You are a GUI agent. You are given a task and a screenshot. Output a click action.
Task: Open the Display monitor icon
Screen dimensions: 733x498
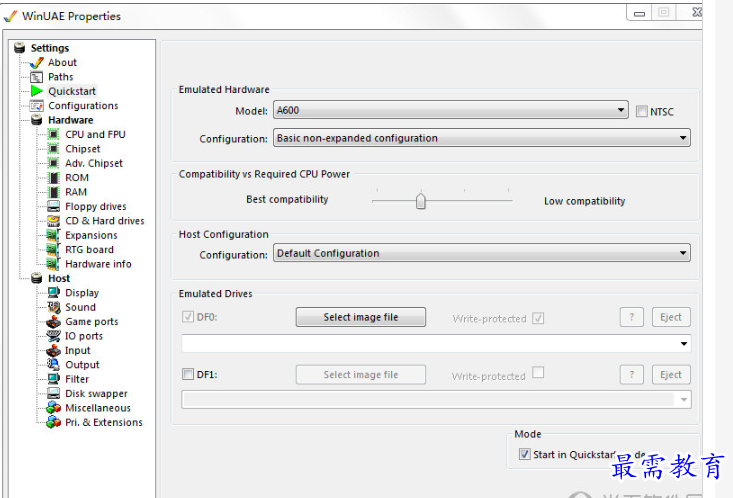point(54,293)
